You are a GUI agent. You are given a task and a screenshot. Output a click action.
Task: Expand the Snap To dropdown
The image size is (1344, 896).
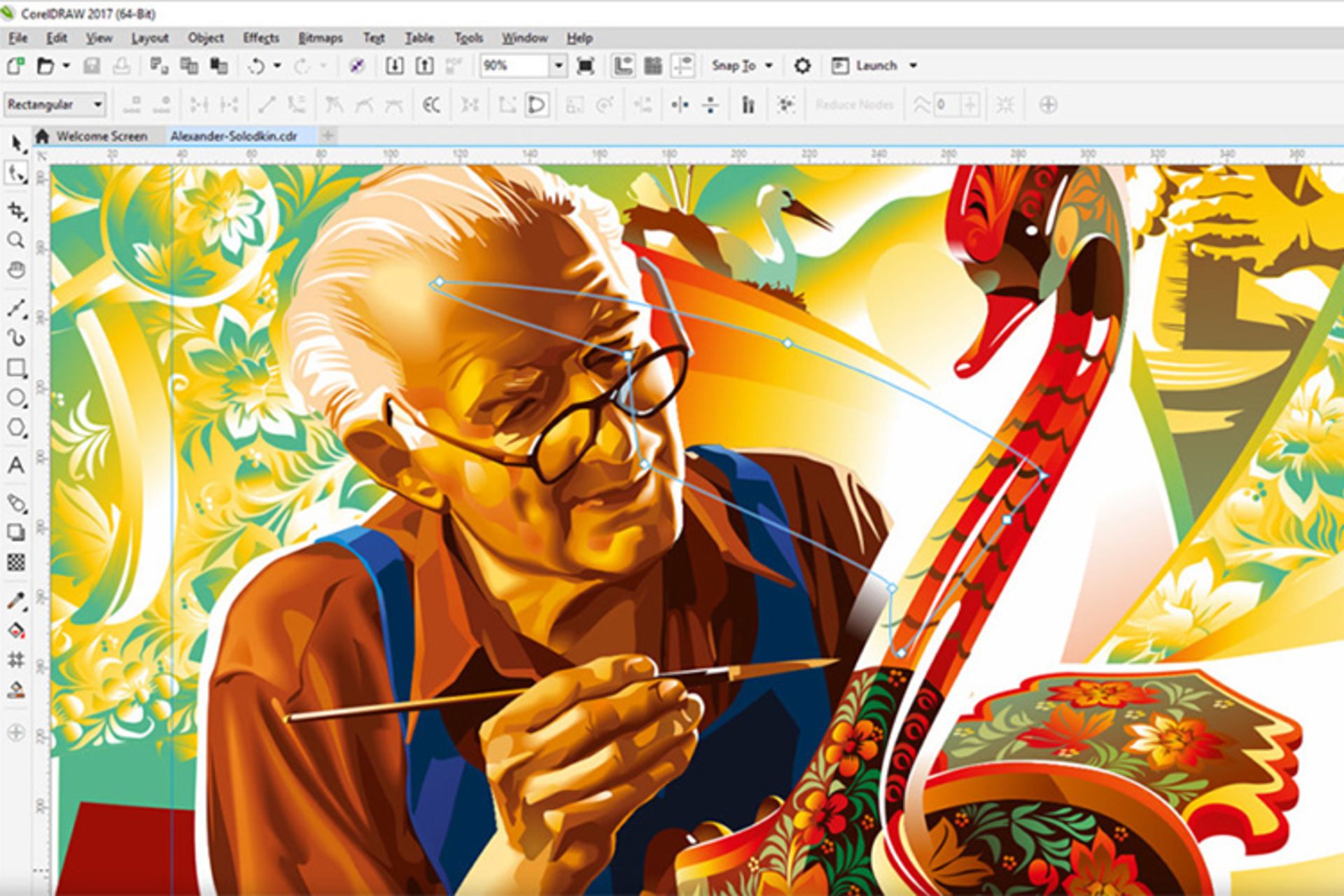[769, 66]
